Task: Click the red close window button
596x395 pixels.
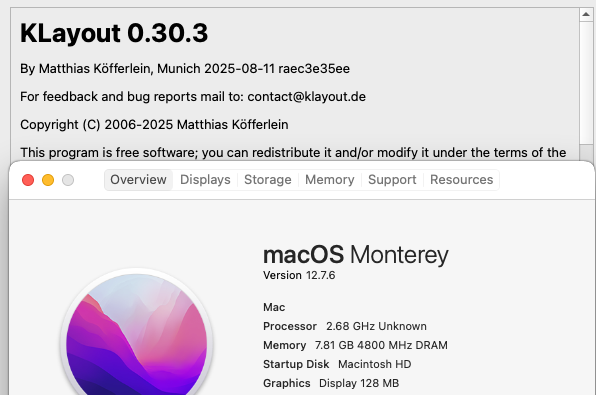Action: (28, 180)
